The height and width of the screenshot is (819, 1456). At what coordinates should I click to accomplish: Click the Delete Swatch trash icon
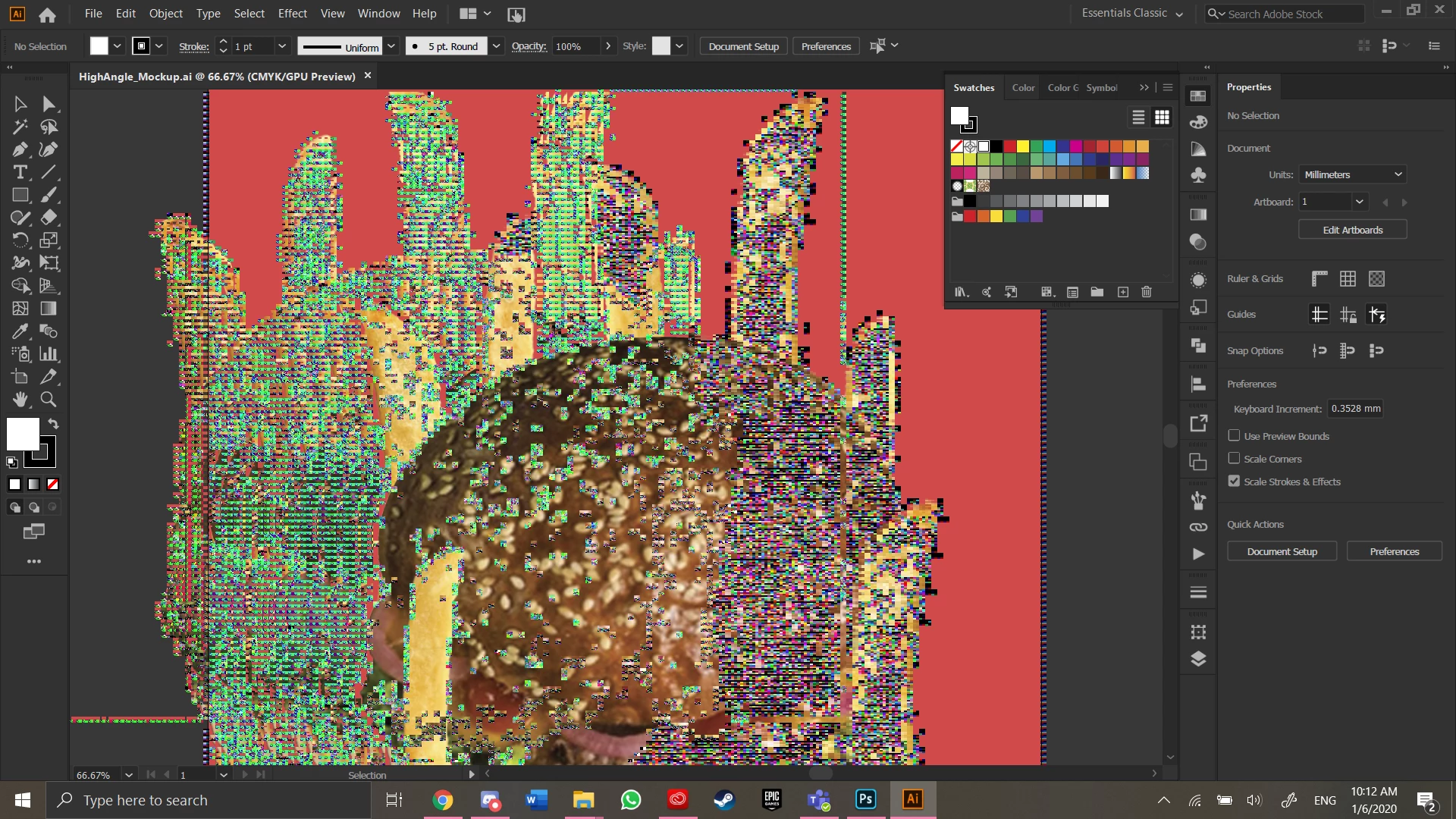pos(1146,292)
